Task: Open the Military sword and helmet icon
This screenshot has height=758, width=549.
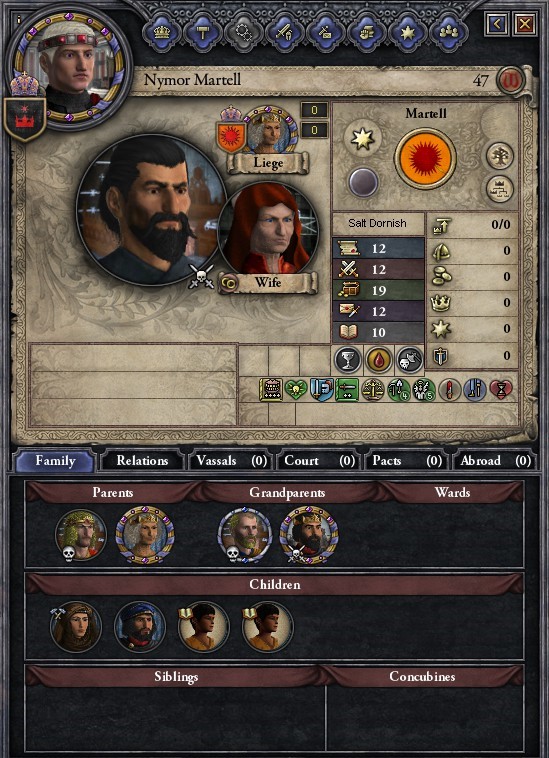Action: point(283,32)
